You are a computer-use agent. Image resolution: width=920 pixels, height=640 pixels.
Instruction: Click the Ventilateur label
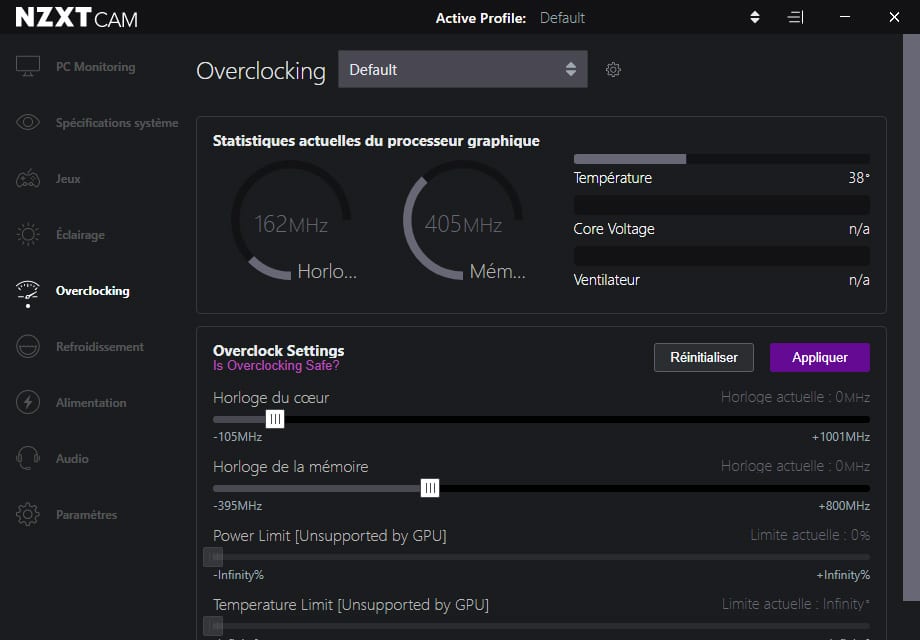coord(606,280)
